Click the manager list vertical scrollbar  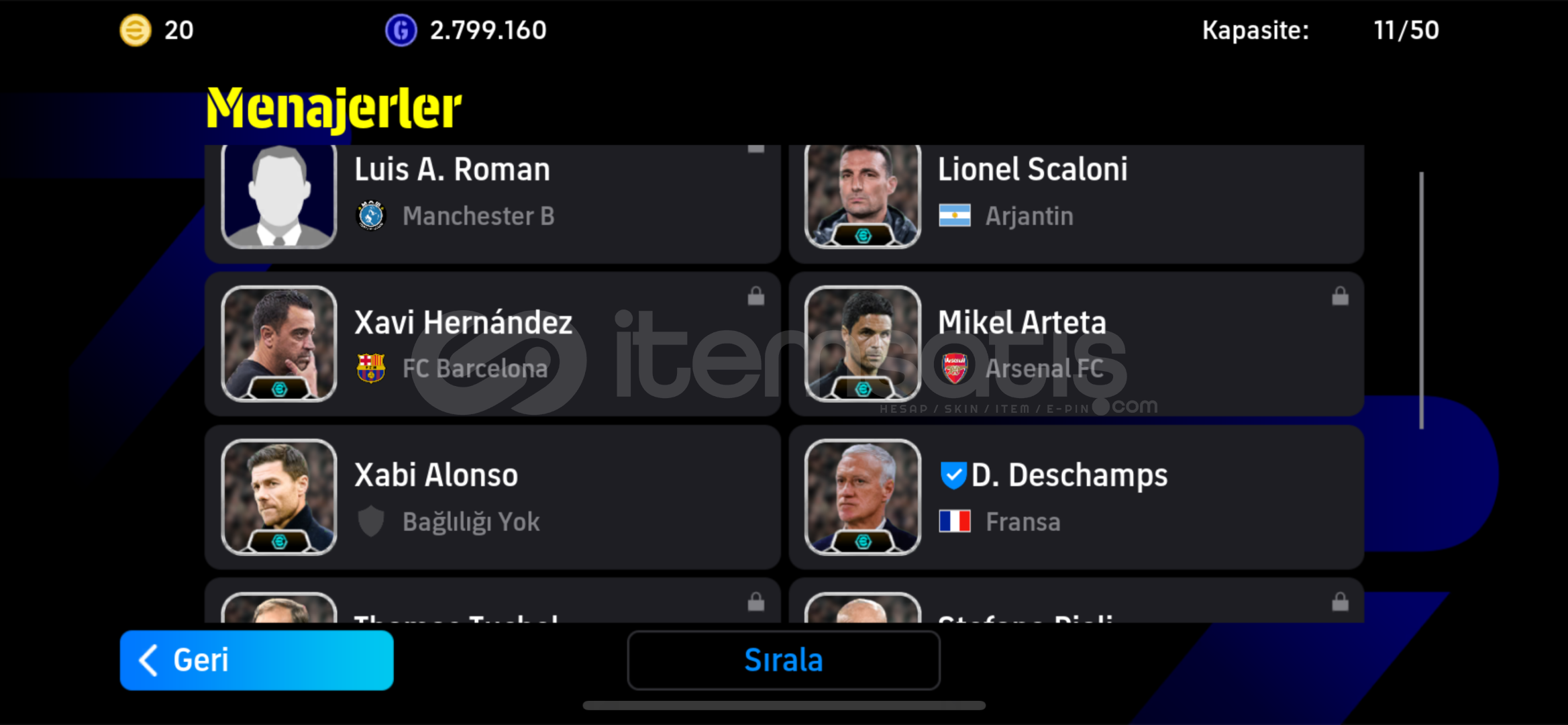tap(1421, 300)
